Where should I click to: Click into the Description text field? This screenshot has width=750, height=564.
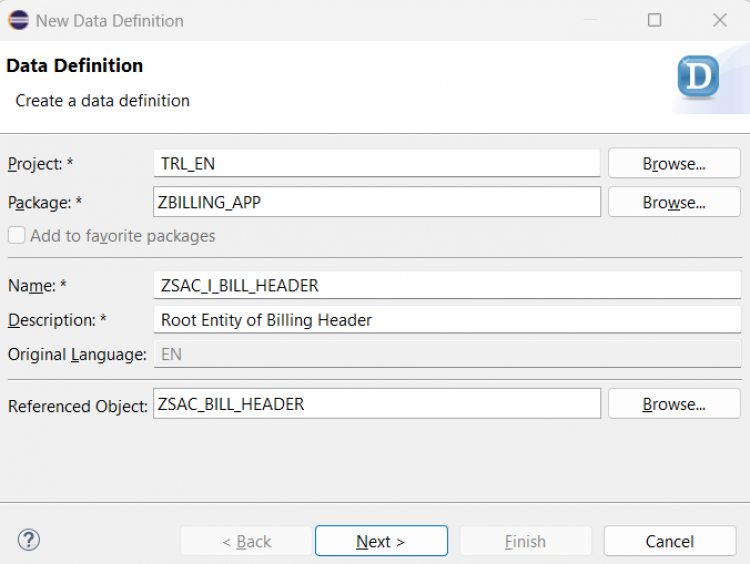click(x=446, y=320)
